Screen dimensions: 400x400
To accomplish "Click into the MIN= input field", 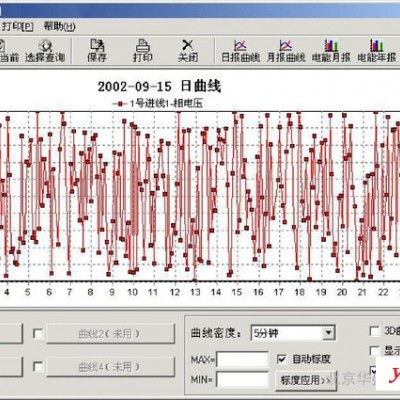I will coord(242,380).
